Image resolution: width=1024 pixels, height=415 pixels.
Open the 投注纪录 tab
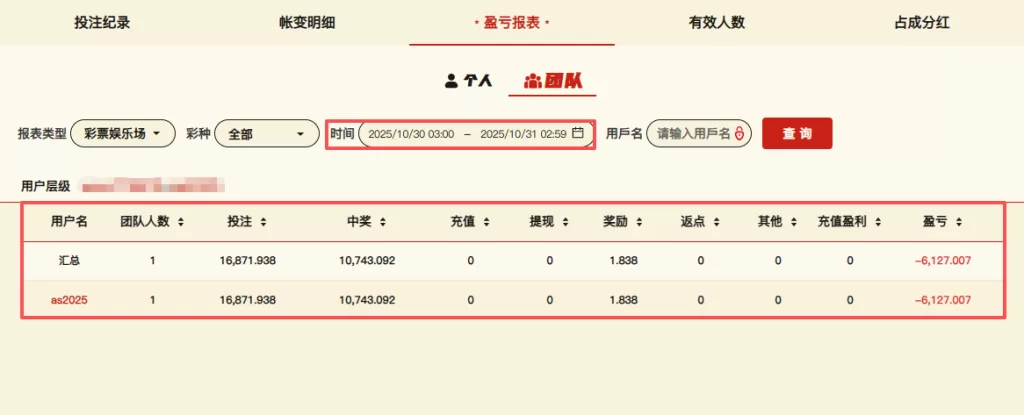click(102, 22)
